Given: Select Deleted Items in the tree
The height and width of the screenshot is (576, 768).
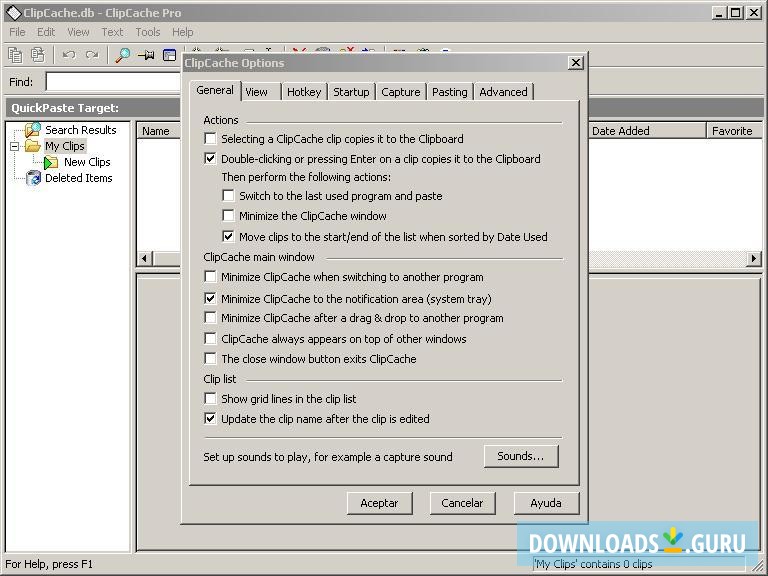Looking at the screenshot, I should click(x=79, y=178).
